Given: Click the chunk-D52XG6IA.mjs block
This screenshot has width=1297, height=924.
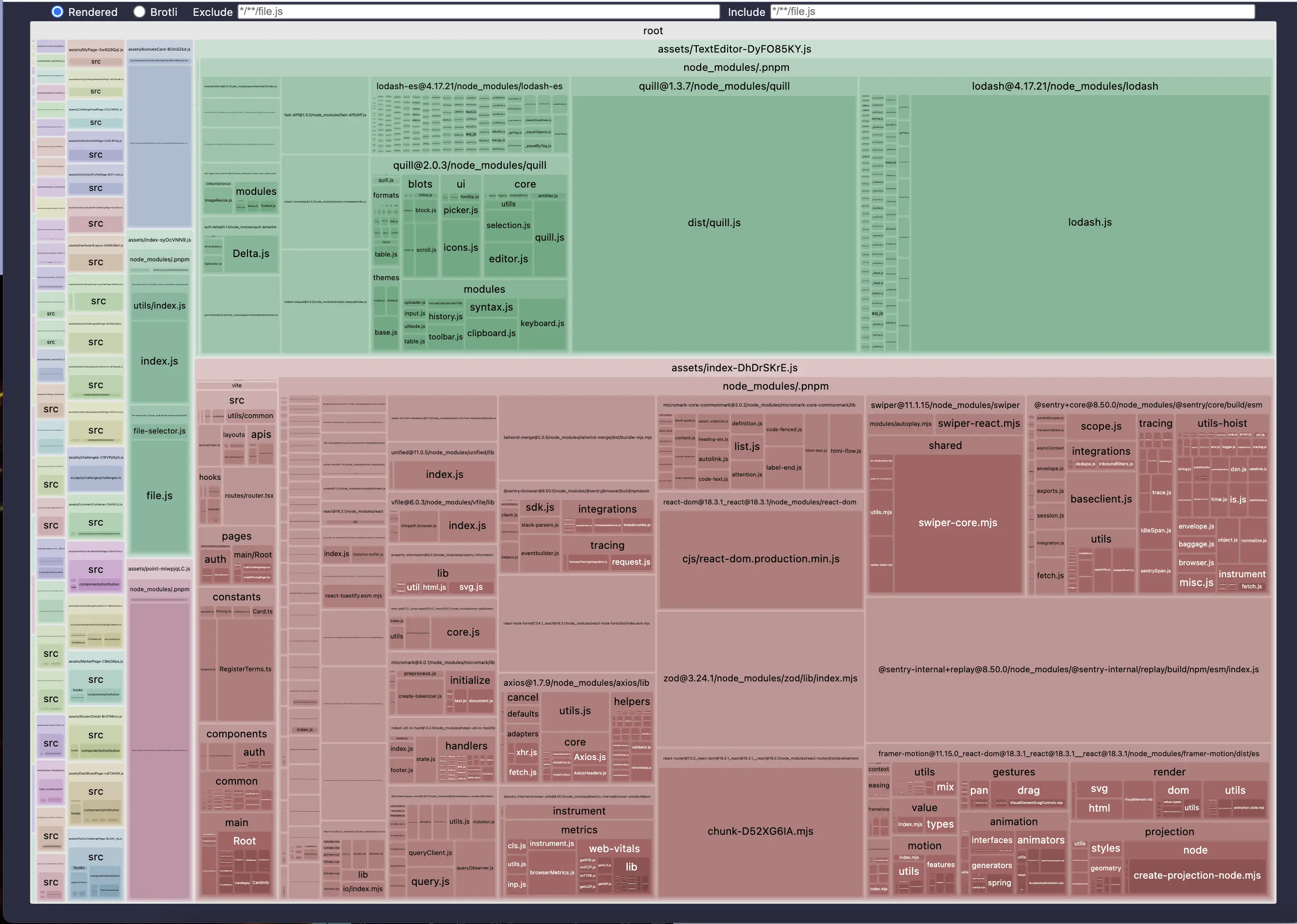Looking at the screenshot, I should [x=760, y=831].
